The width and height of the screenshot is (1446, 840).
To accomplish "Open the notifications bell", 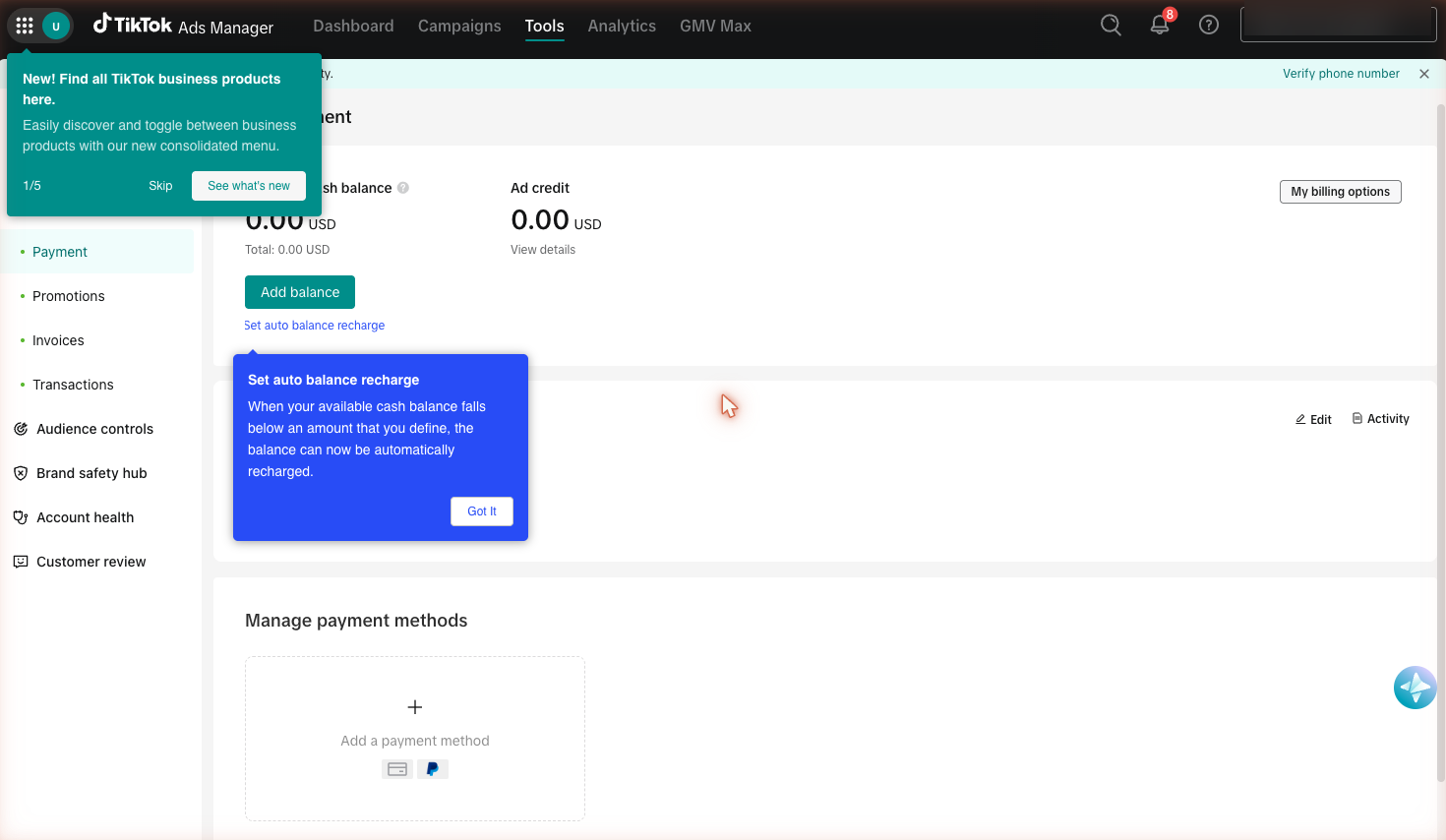I will click(1160, 25).
